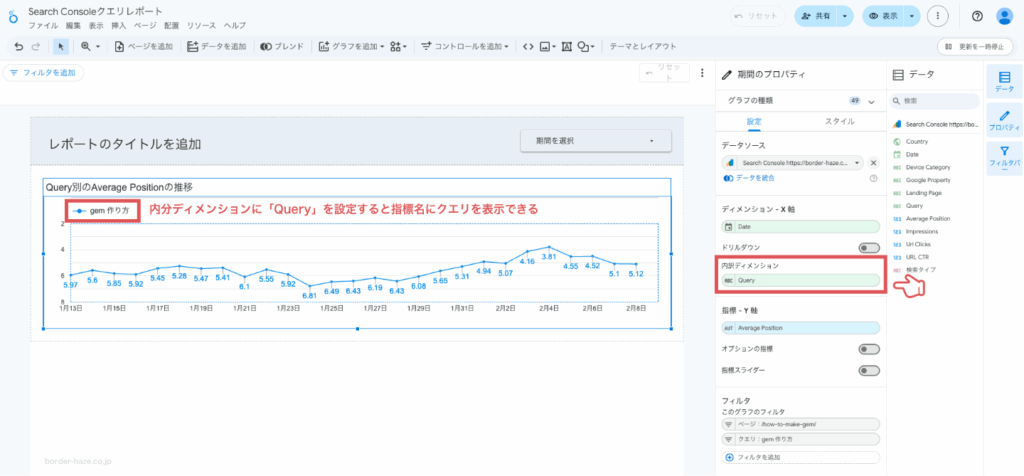Select the Country field
The image size is (1024, 476).
918,142
